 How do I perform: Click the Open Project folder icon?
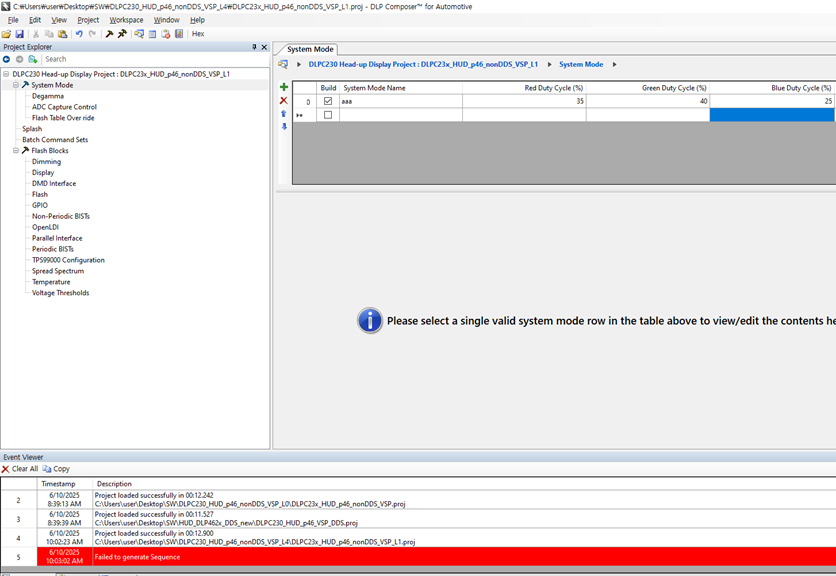pyautogui.click(x=6, y=34)
